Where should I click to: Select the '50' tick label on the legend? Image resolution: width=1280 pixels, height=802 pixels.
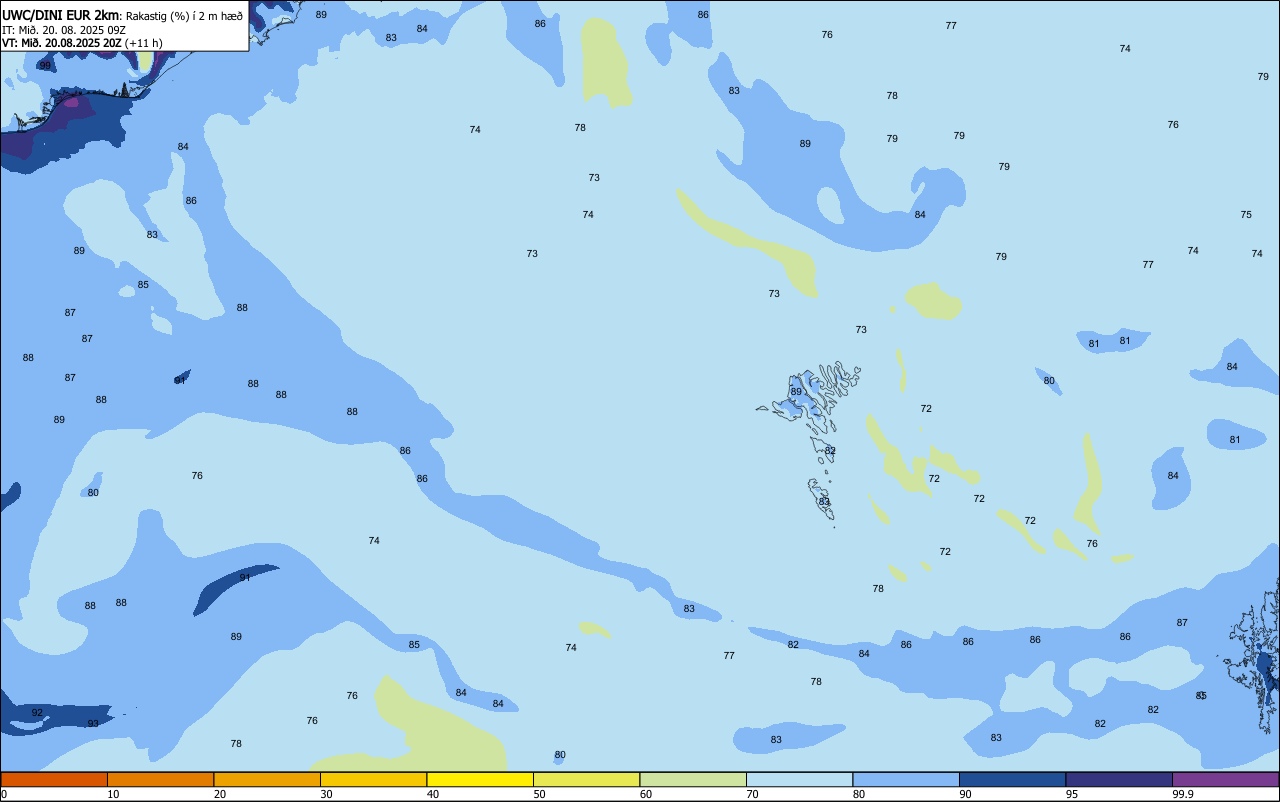point(539,794)
